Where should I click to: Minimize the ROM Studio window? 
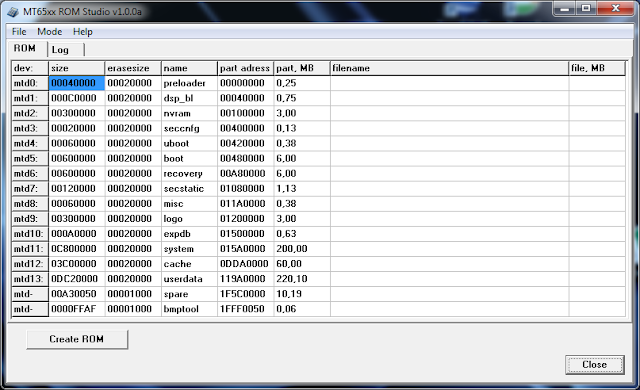click(x=565, y=9)
